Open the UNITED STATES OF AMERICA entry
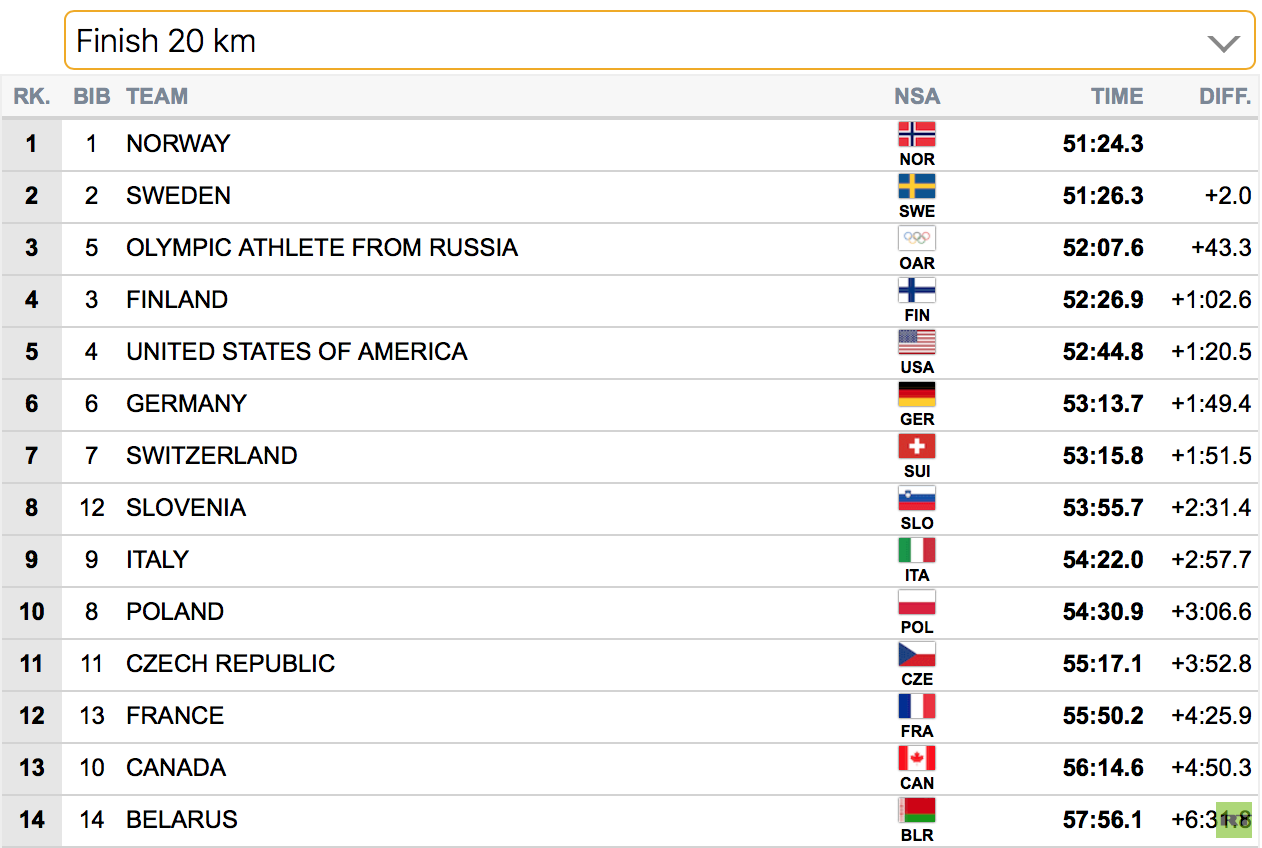 (297, 351)
